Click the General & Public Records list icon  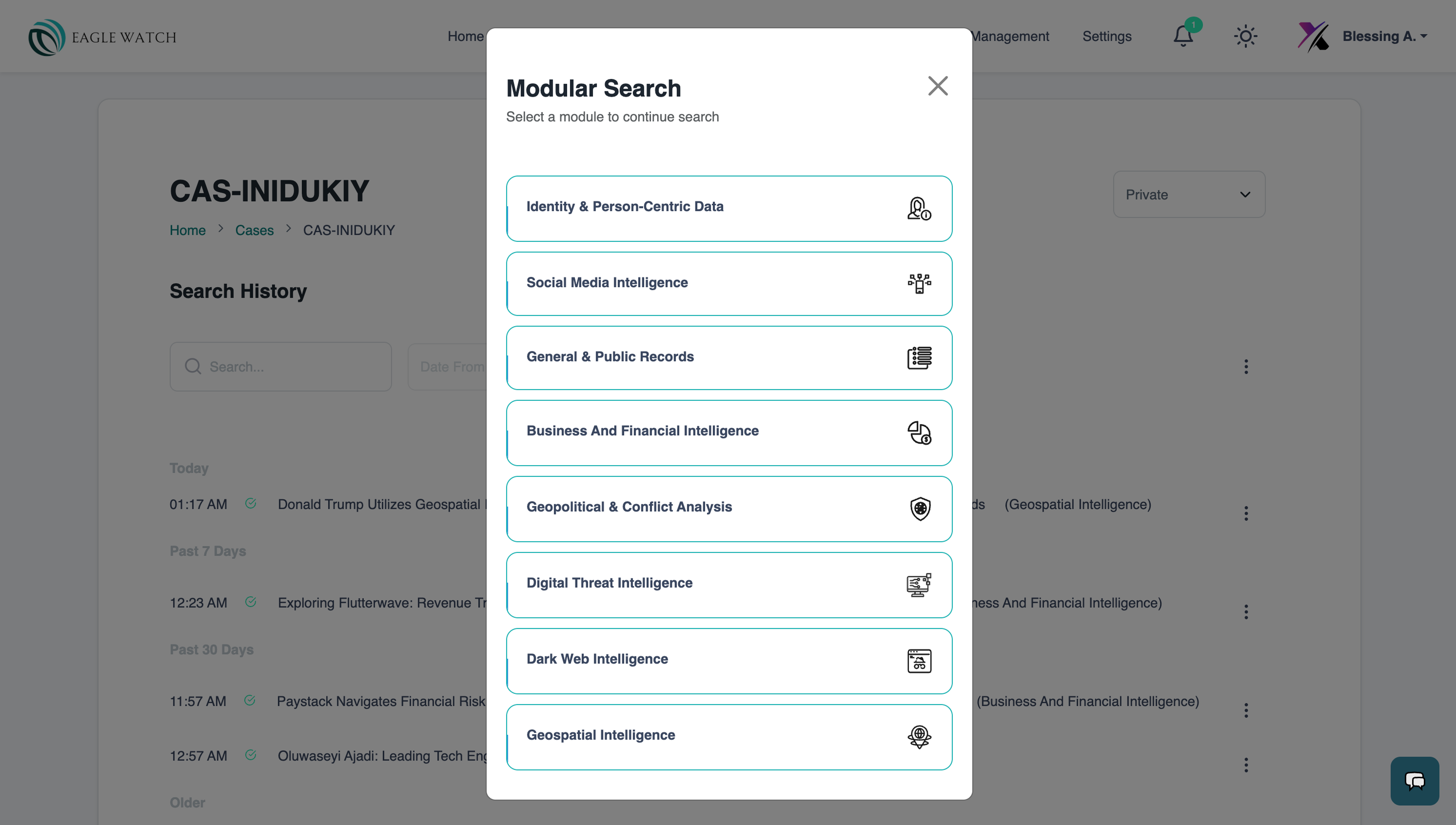pos(918,357)
